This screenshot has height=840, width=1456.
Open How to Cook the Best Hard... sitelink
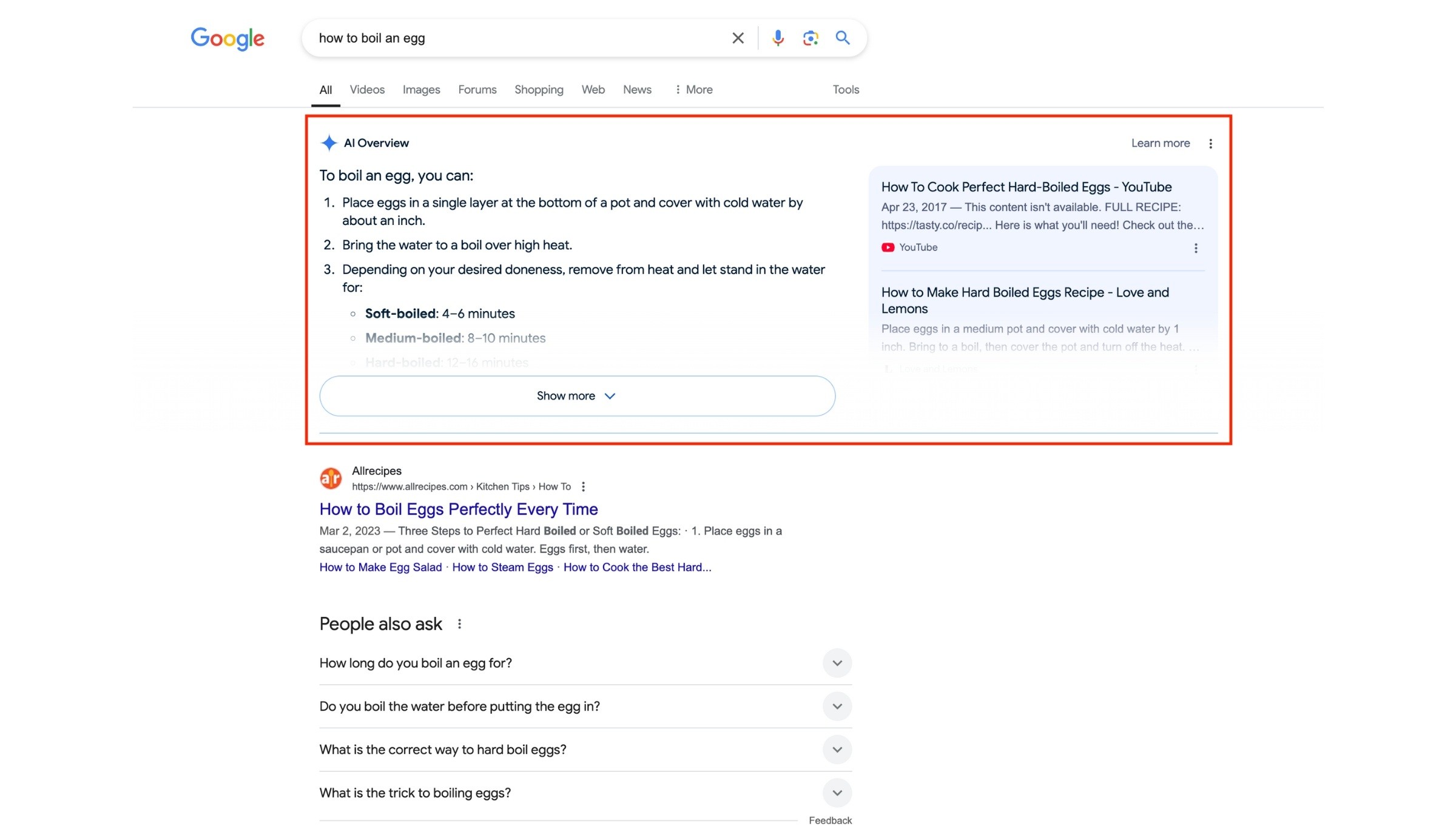(637, 567)
